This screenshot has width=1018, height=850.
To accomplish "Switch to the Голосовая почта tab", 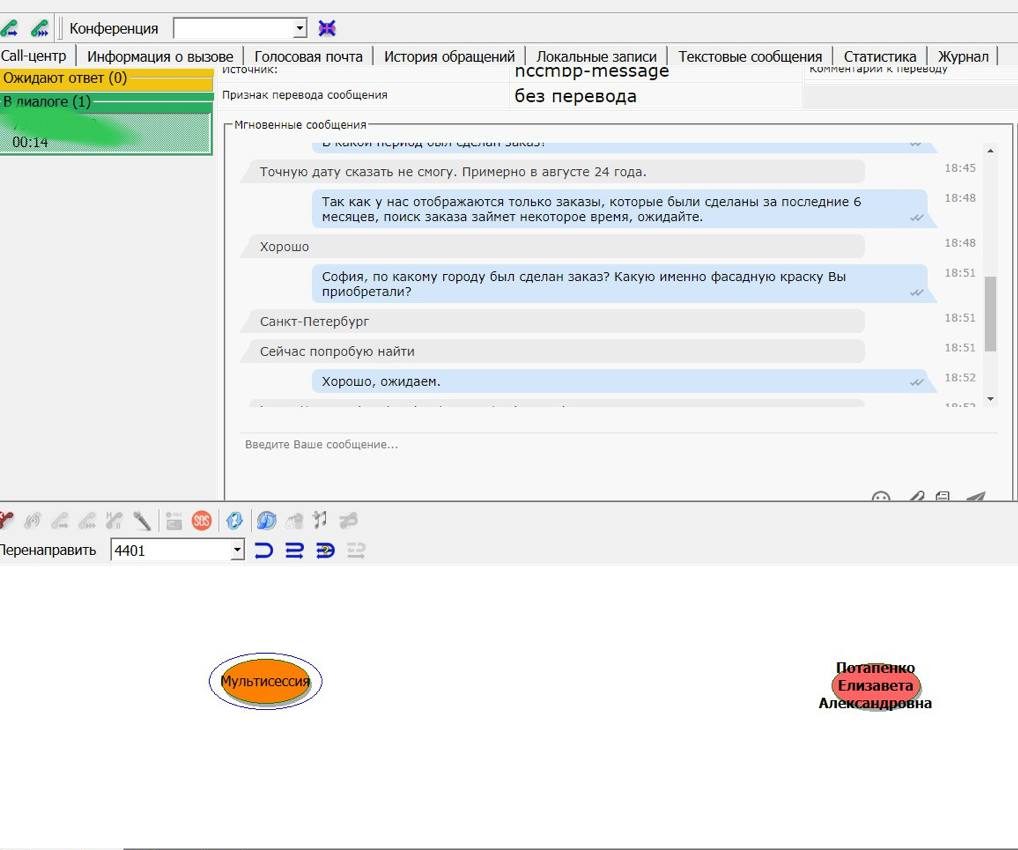I will [308, 57].
